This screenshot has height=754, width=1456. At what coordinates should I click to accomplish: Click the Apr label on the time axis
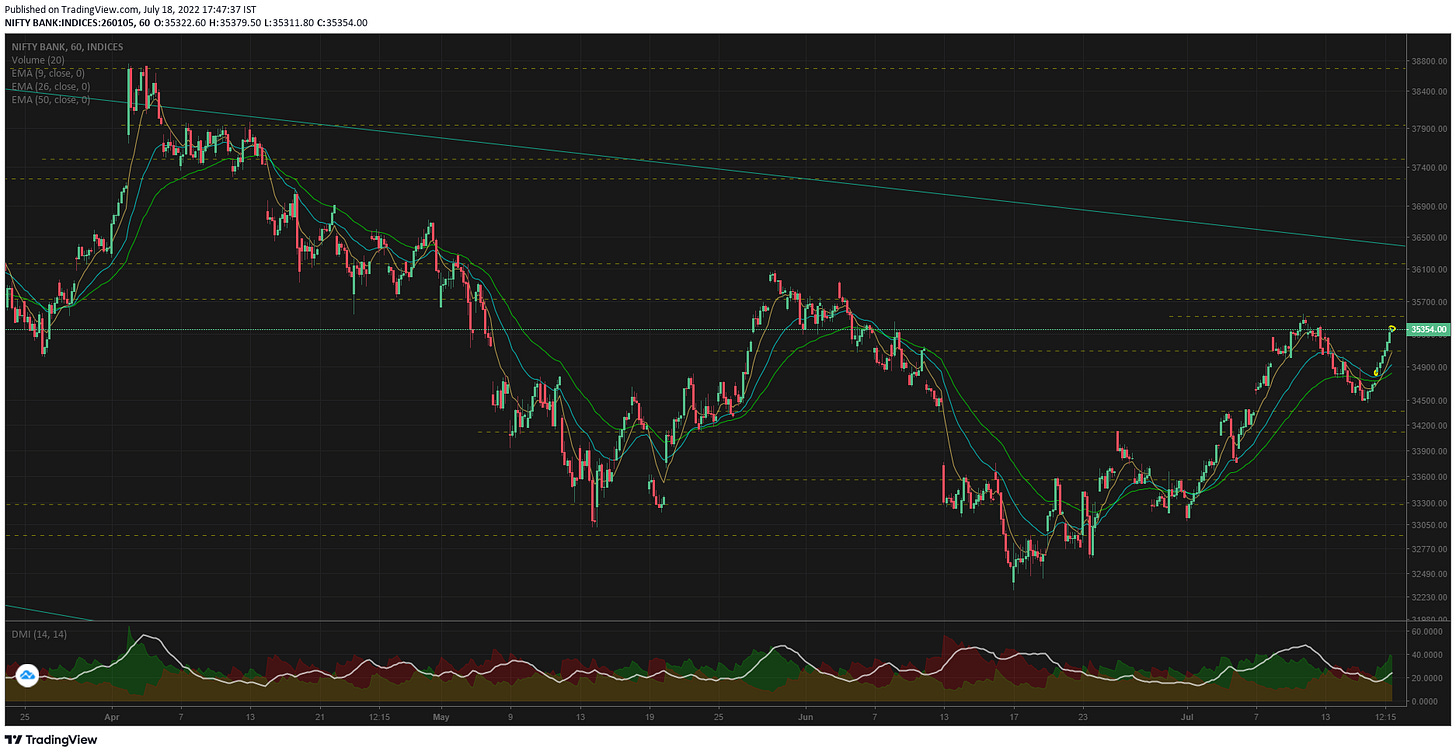point(110,718)
